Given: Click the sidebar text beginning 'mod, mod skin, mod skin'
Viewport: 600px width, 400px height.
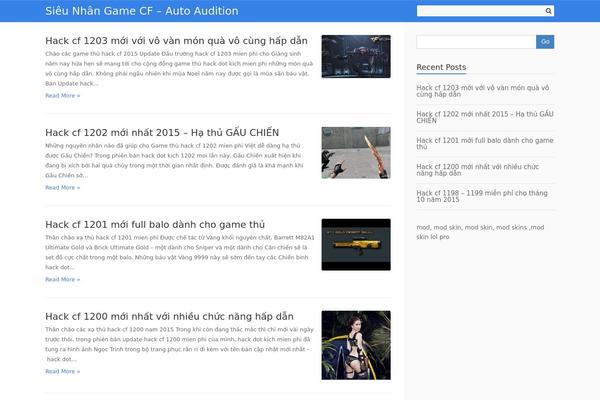Looking at the screenshot, I should click(480, 232).
